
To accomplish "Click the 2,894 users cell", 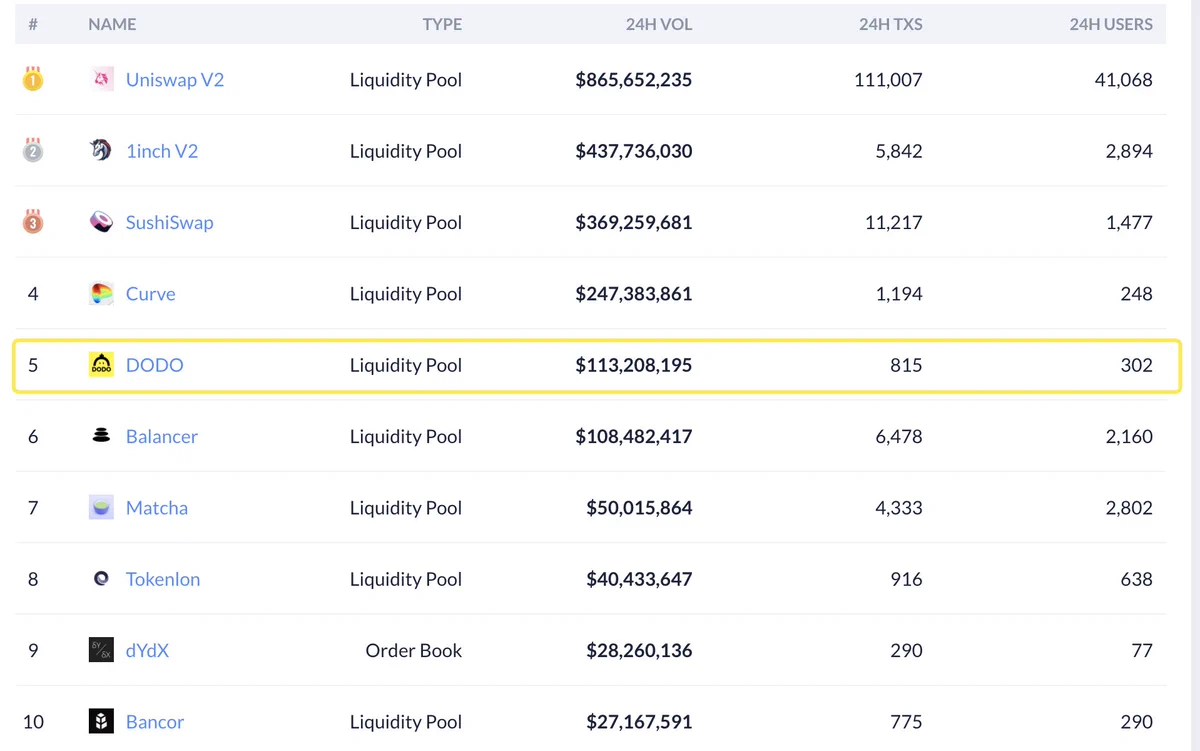I will click(1129, 151).
